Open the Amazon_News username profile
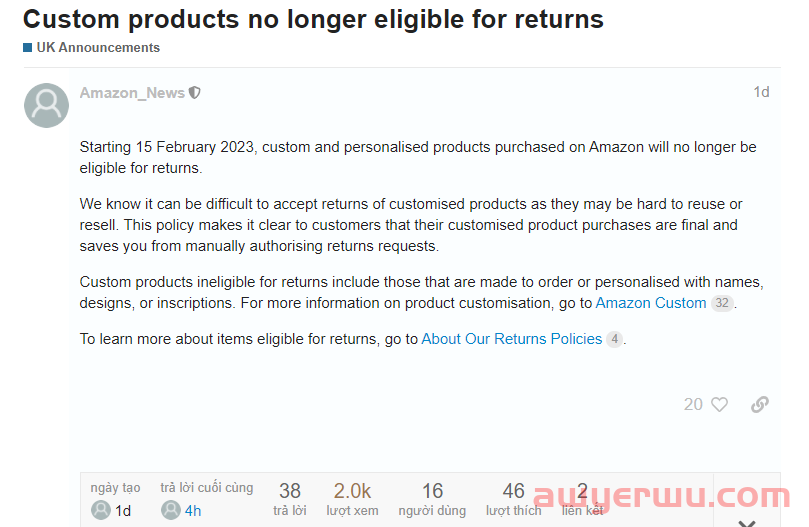Image resolution: width=809 pixels, height=527 pixels. tap(132, 93)
